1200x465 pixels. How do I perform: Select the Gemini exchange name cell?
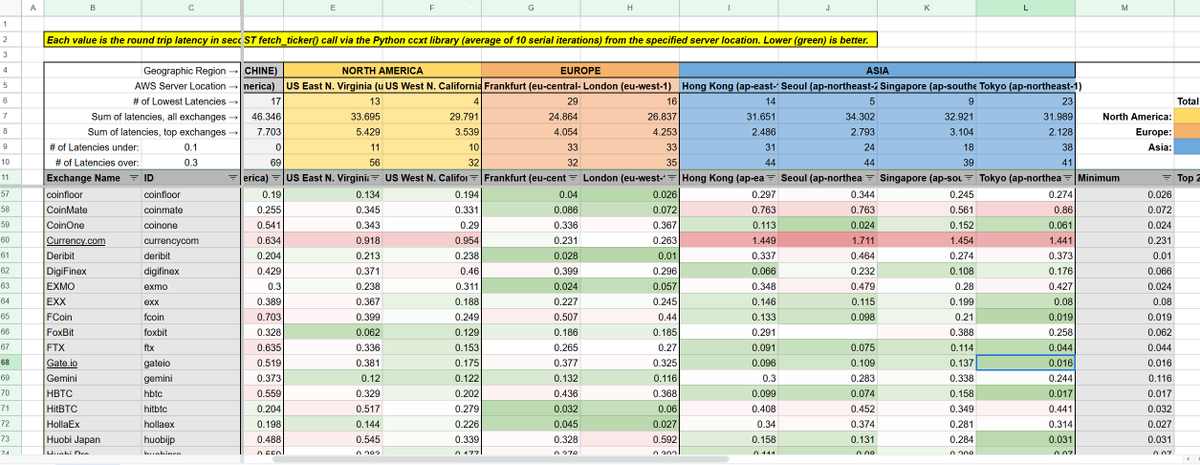(x=92, y=379)
